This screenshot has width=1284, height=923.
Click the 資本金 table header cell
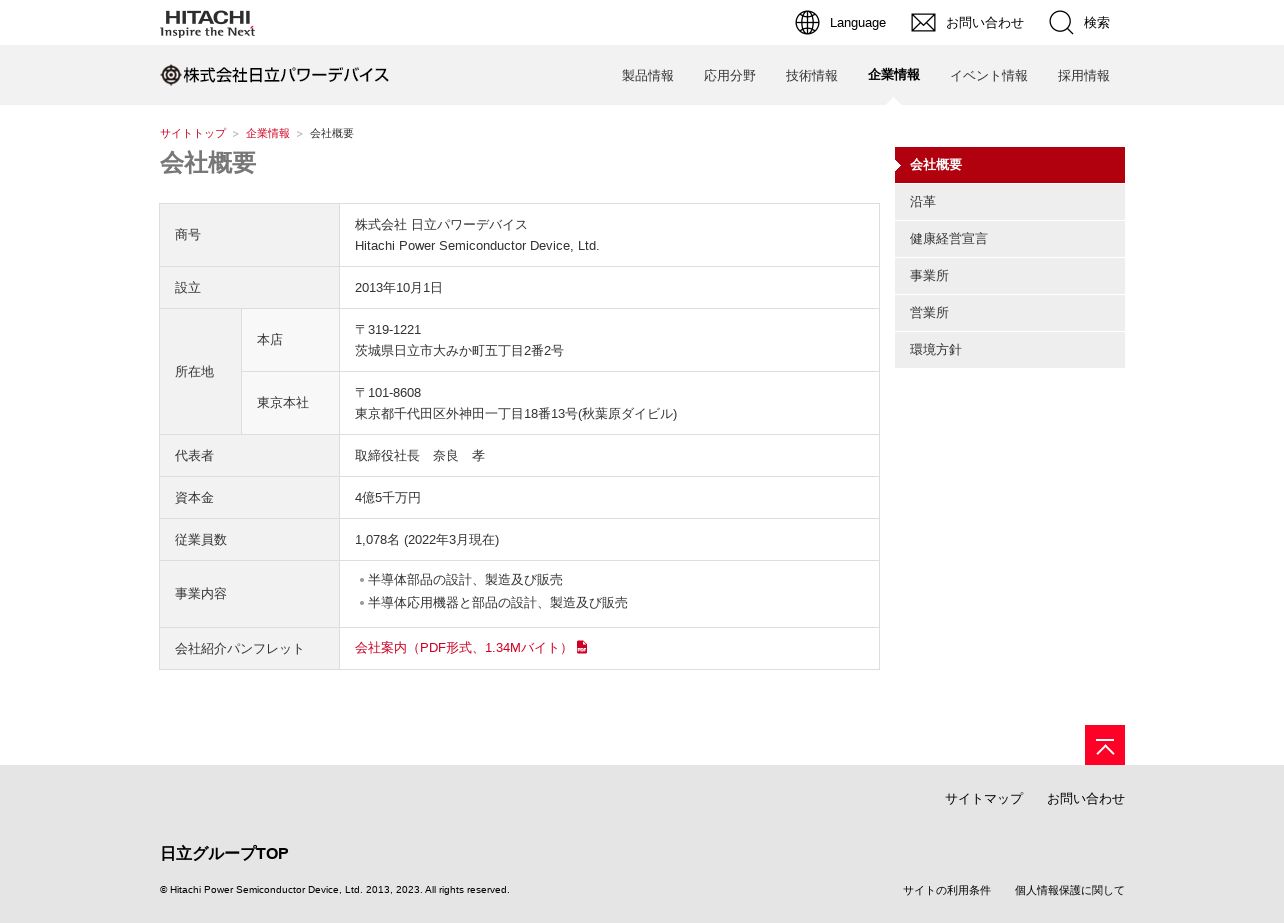250,498
